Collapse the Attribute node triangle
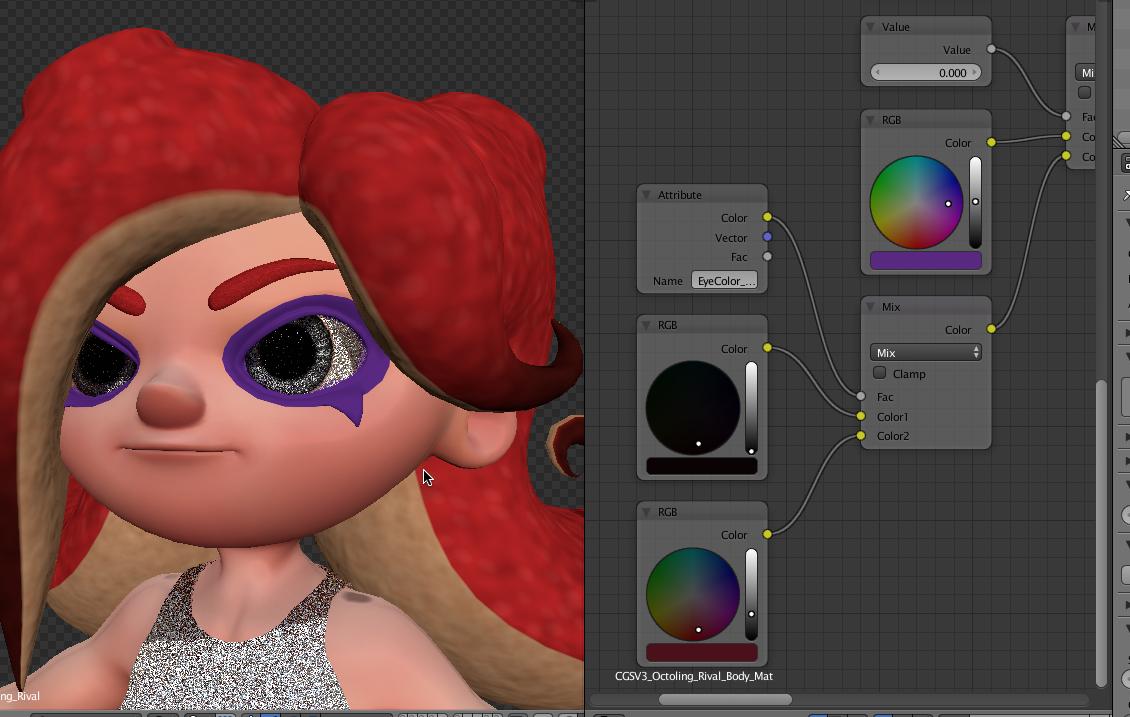 click(646, 195)
